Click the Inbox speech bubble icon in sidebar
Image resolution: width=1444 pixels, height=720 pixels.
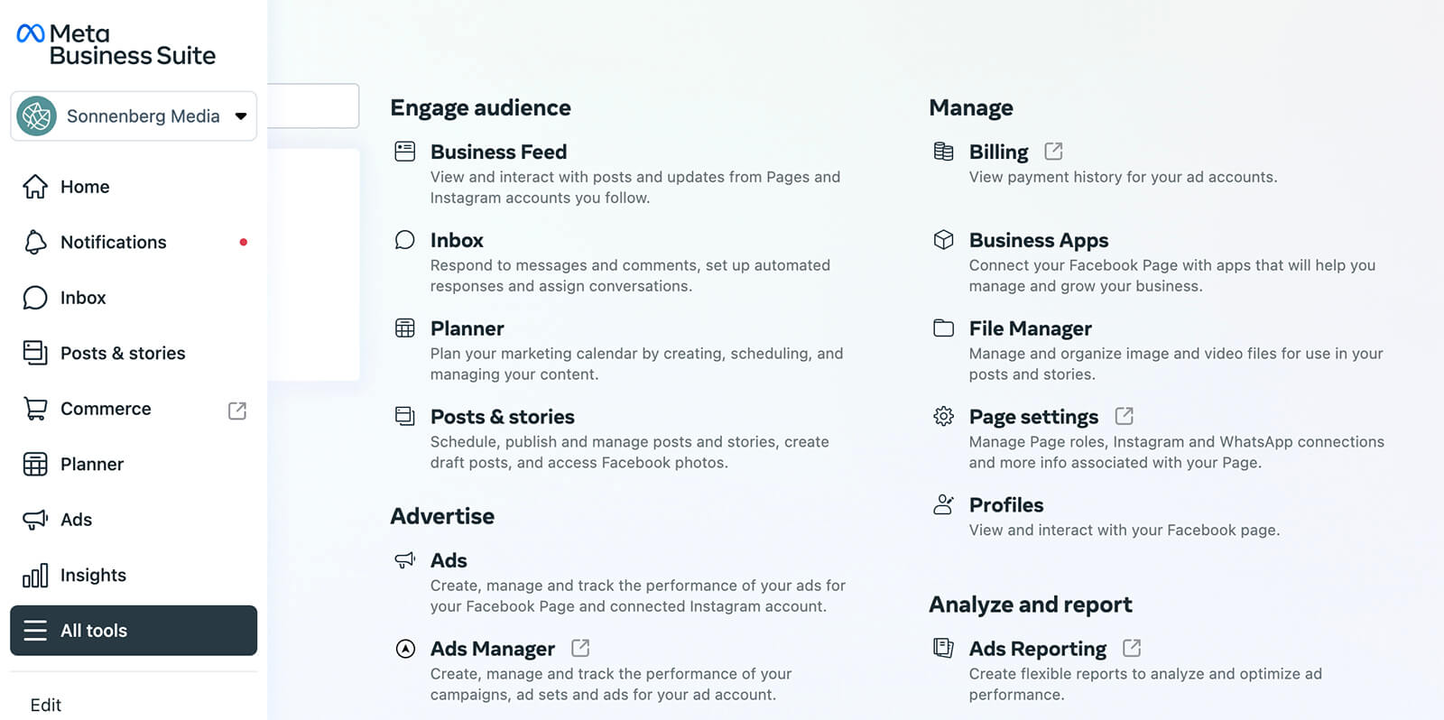pyautogui.click(x=35, y=297)
